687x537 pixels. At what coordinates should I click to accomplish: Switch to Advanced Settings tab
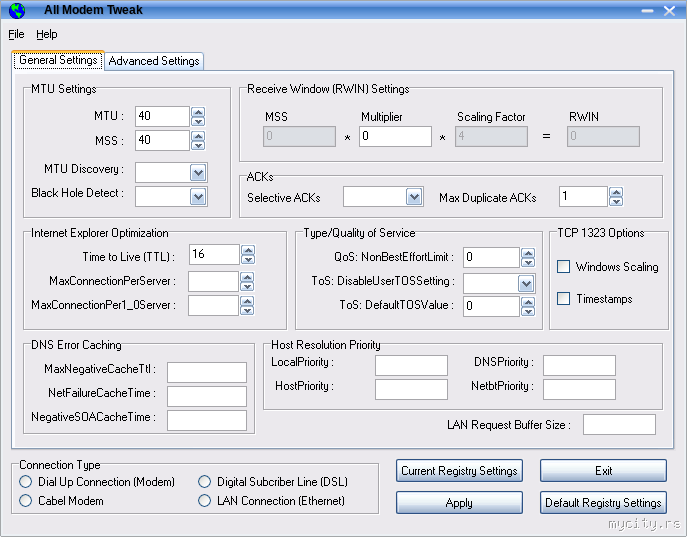pyautogui.click(x=154, y=61)
